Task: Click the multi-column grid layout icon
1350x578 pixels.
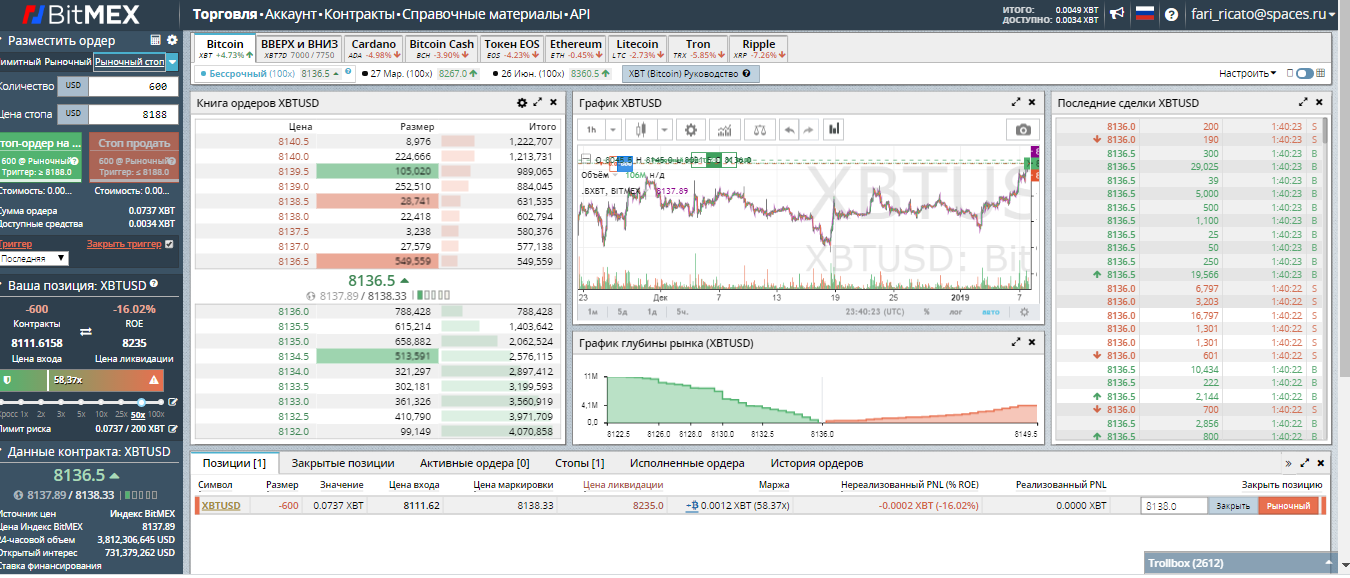Action: 1321,73
